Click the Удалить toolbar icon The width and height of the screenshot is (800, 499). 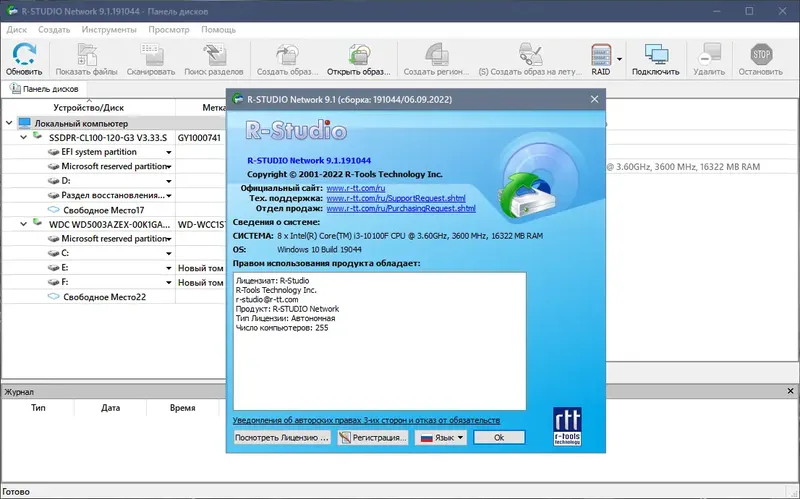point(709,54)
